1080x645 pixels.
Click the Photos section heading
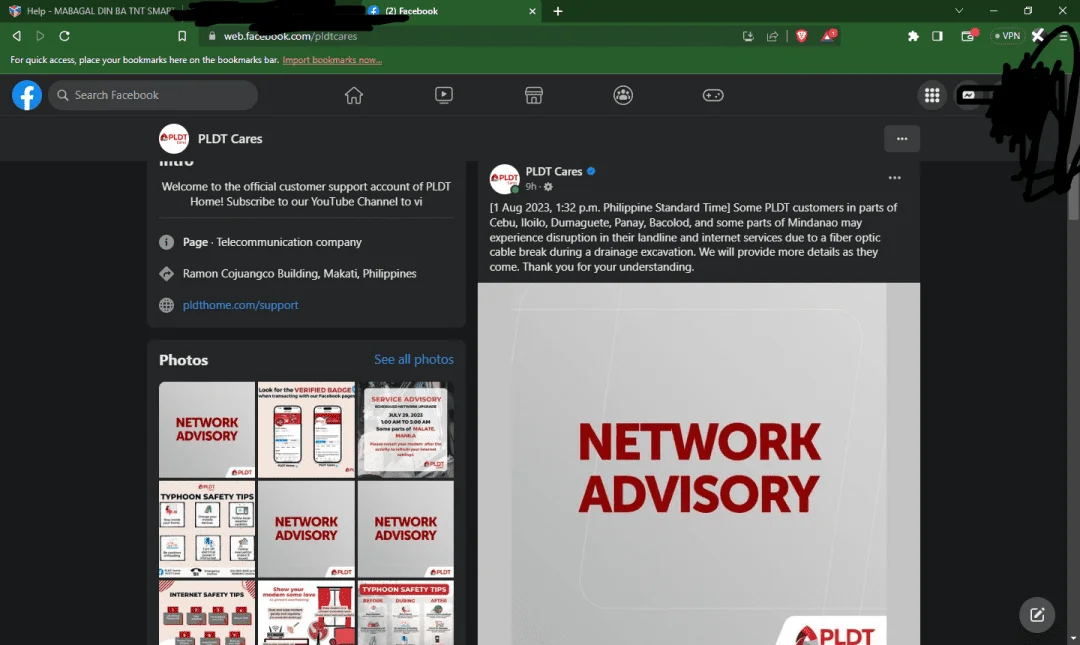(x=183, y=360)
